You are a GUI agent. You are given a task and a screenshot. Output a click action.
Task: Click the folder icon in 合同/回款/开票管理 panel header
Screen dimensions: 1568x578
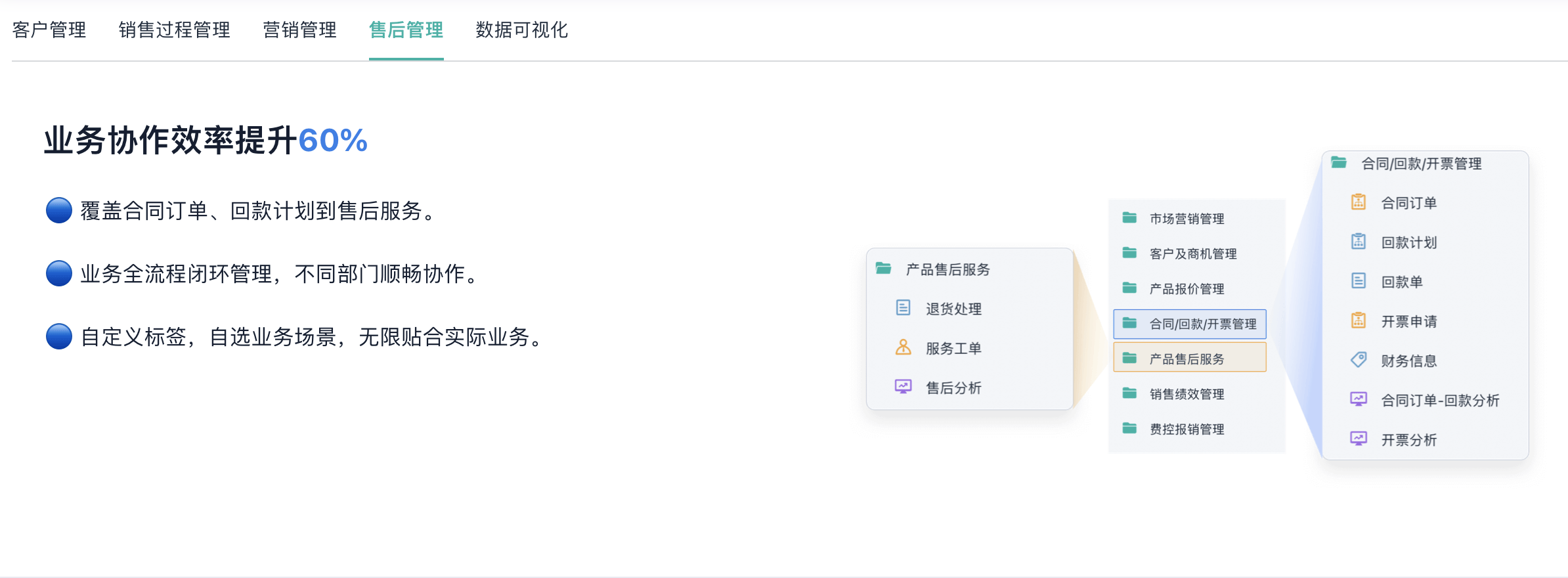1339,162
